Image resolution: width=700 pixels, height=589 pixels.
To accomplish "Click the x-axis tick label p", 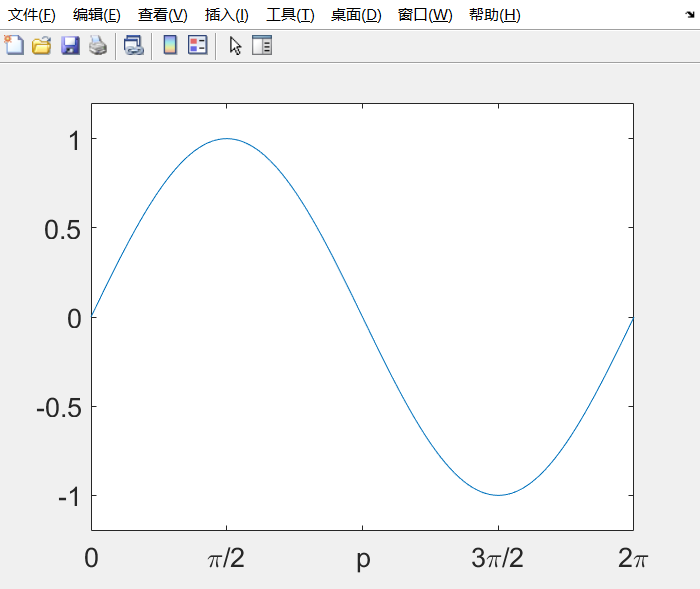I will coord(363,560).
